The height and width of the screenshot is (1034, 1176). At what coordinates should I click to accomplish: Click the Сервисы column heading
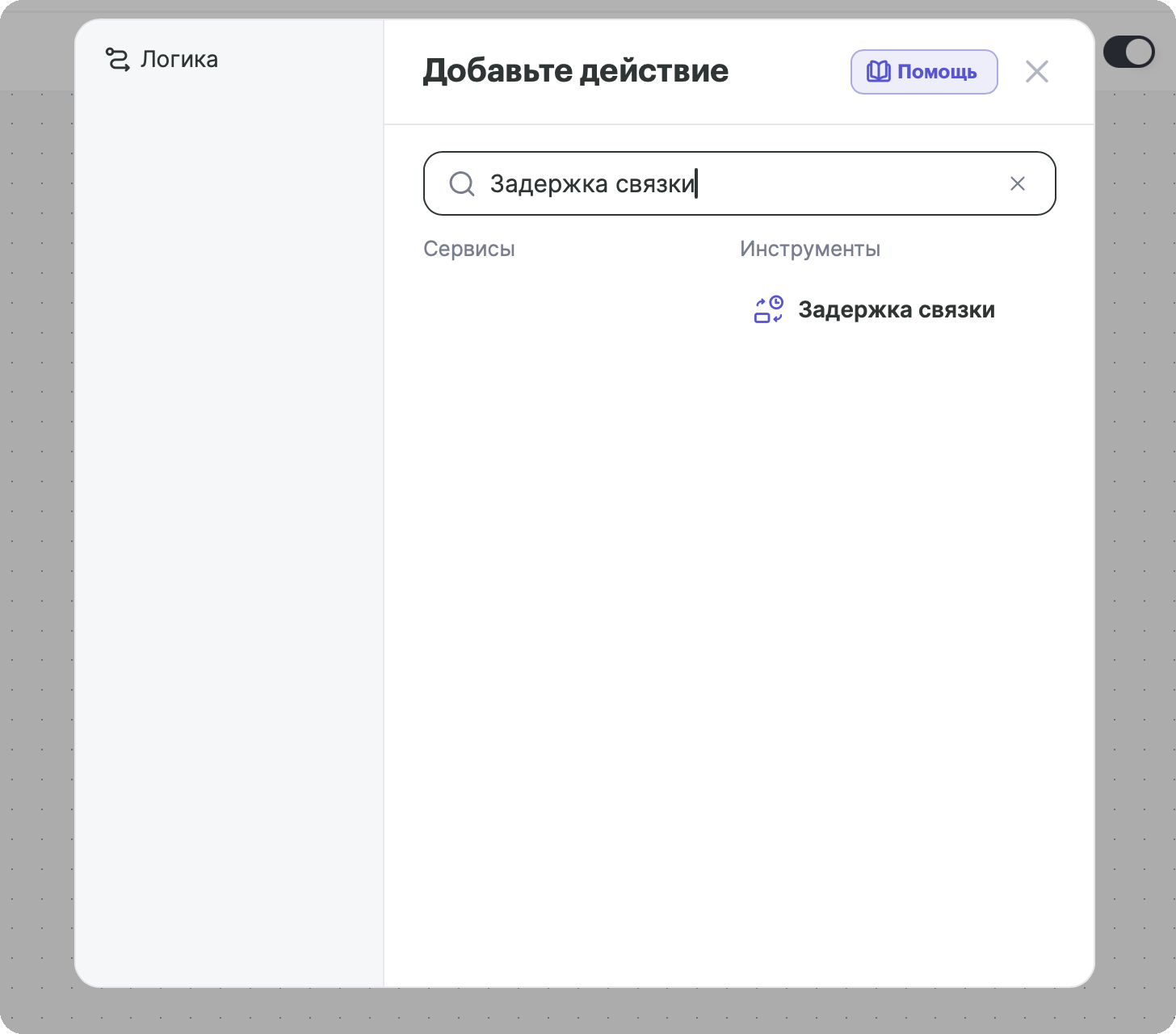(x=469, y=249)
